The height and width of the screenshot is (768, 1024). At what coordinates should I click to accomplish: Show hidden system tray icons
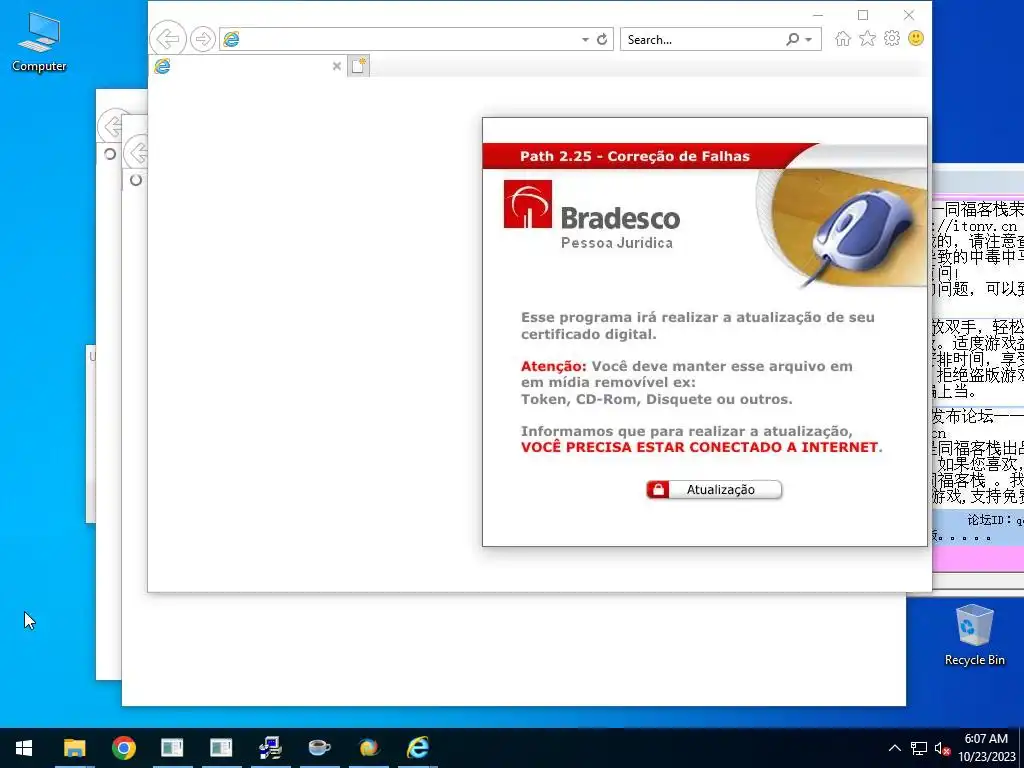coord(895,748)
